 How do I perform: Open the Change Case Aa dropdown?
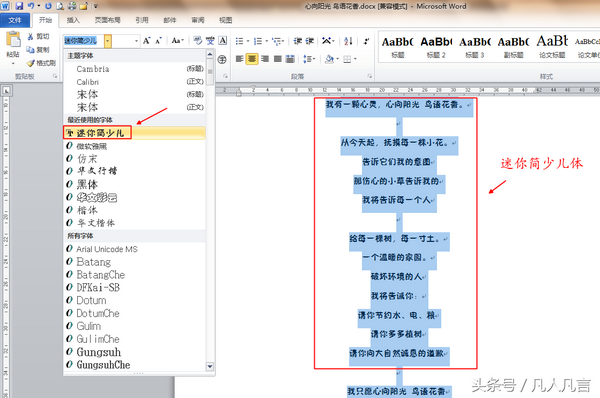coord(178,41)
